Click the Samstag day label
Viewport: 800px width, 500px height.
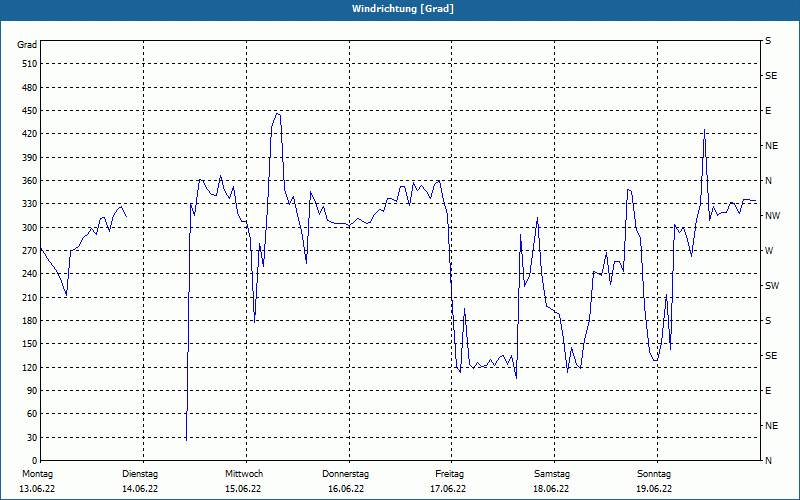point(552,474)
